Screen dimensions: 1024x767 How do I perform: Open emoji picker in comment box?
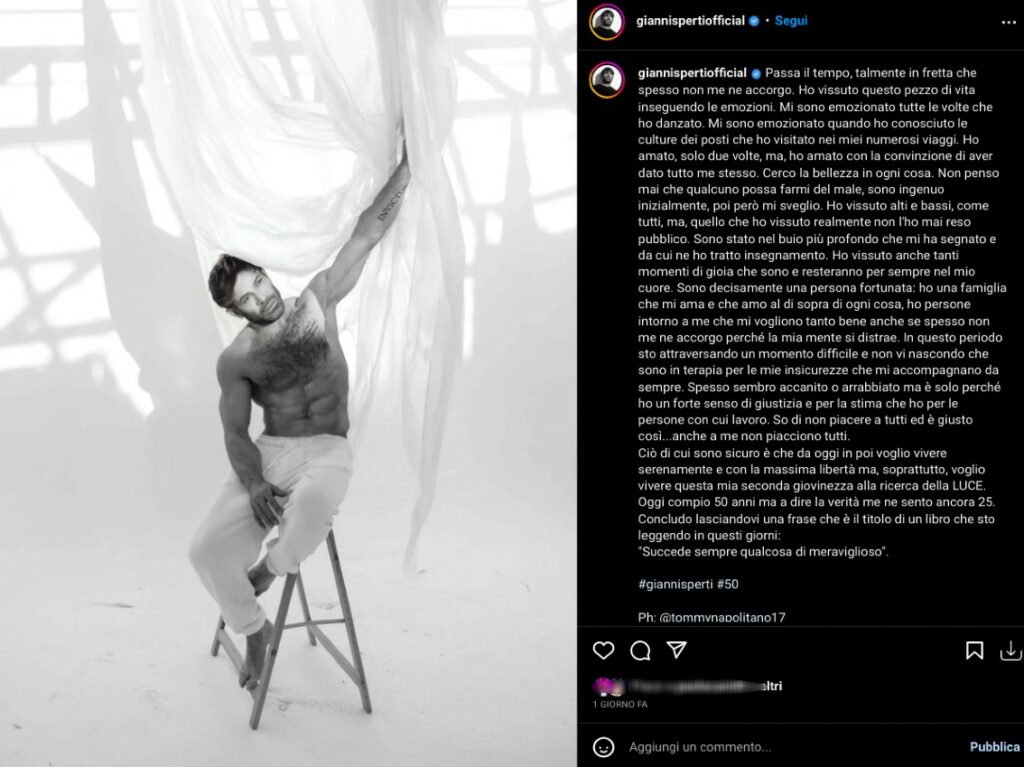click(603, 747)
